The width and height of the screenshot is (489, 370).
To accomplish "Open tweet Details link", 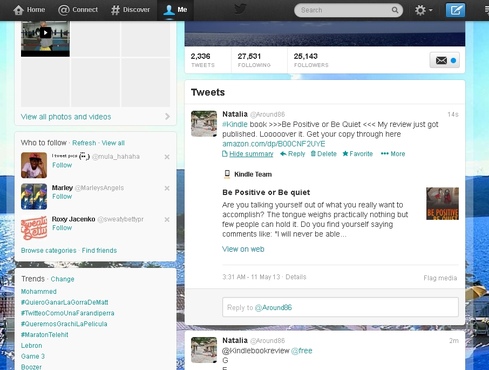I will 296,277.
